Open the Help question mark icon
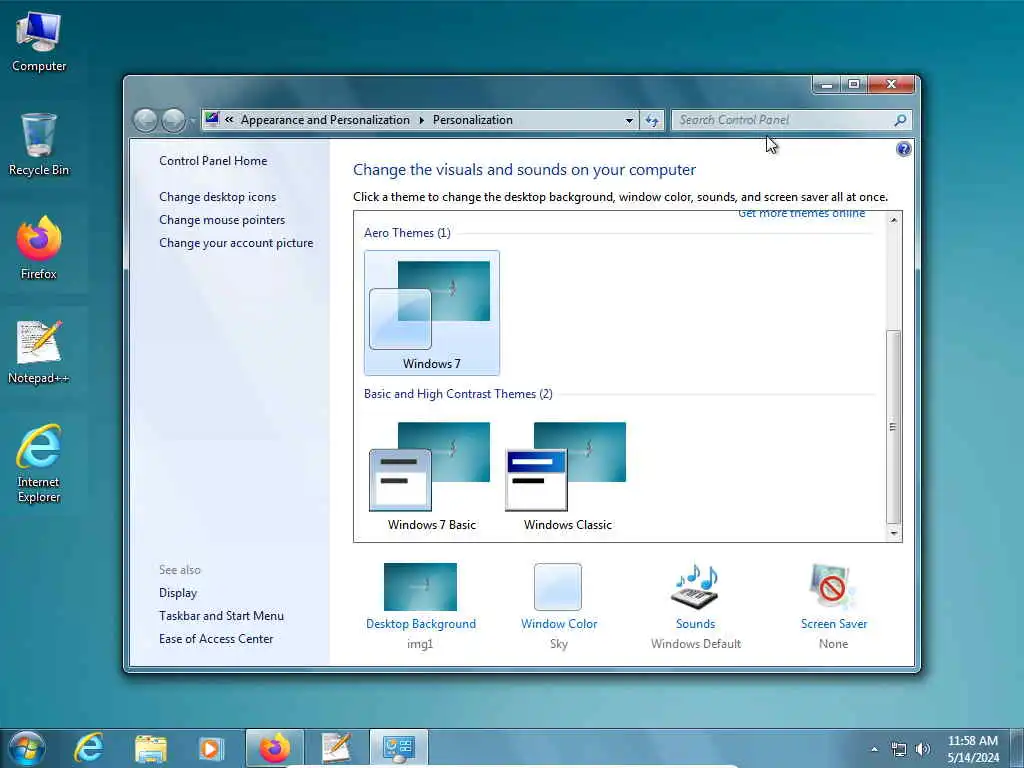 [904, 149]
